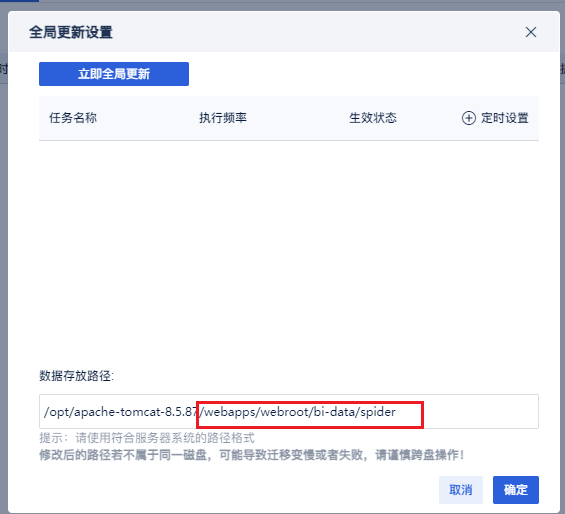The width and height of the screenshot is (565, 514).
Task: Click the 定时设置 text label
Action: tap(504, 118)
